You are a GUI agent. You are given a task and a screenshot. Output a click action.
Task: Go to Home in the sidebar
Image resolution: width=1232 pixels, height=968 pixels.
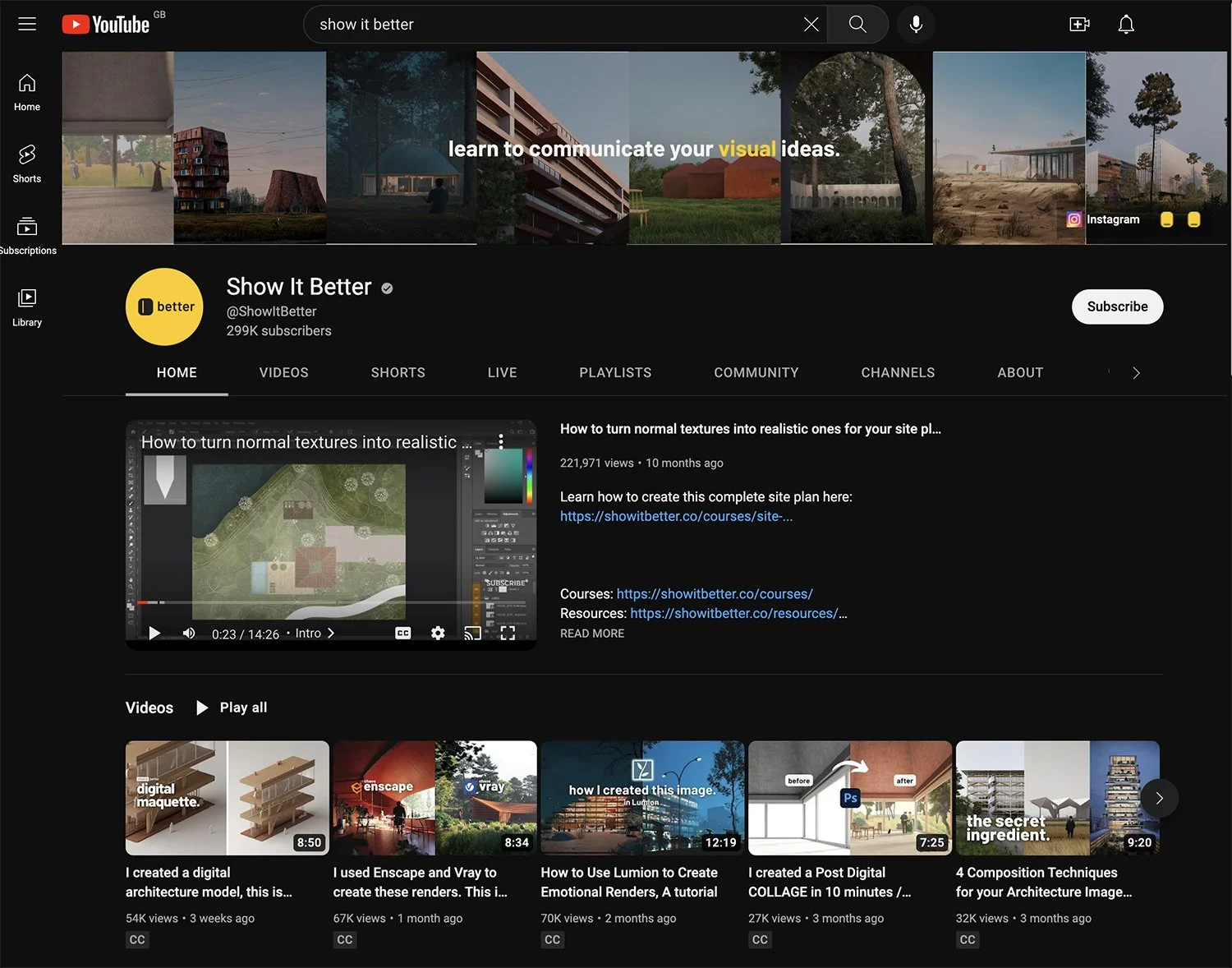click(x=27, y=92)
